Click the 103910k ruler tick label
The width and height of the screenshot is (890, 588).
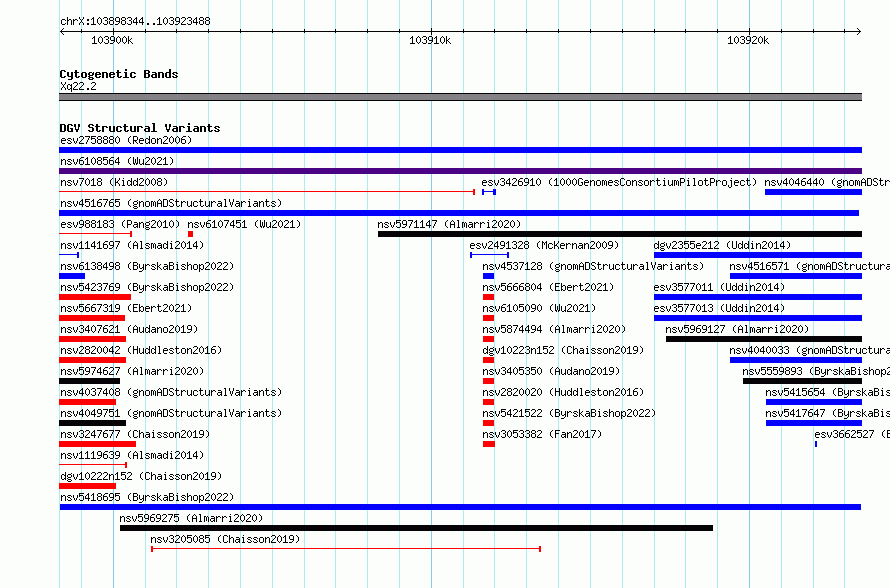point(430,40)
